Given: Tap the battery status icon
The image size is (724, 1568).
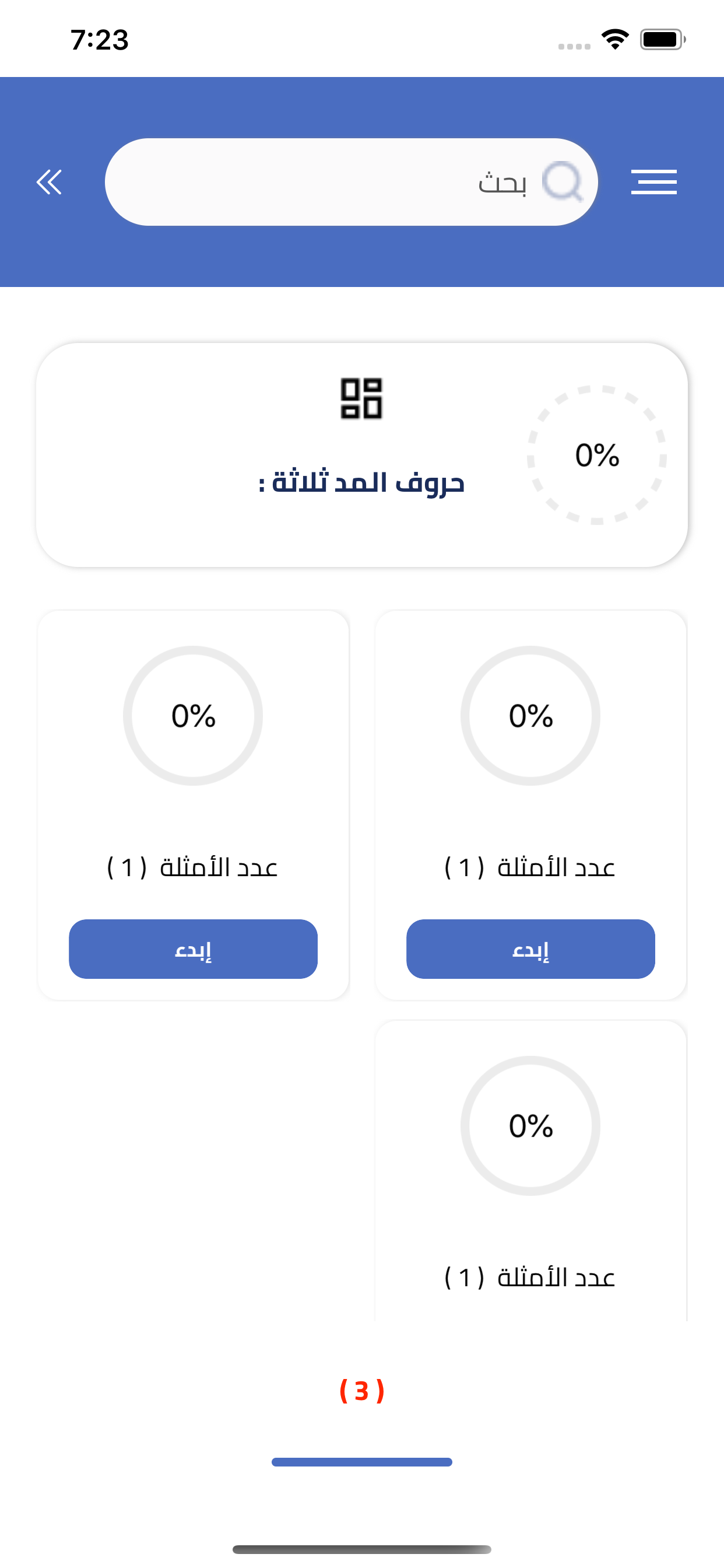Looking at the screenshot, I should point(662,40).
